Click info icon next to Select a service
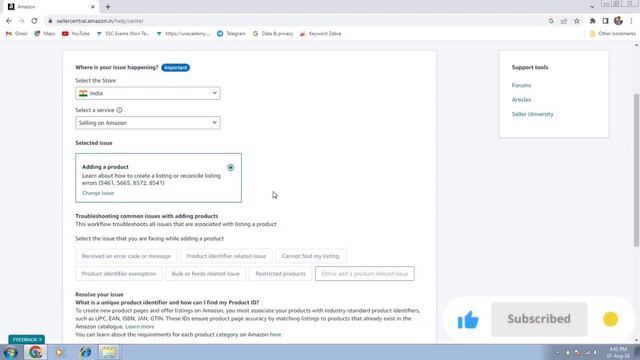The height and width of the screenshot is (360, 640). (119, 110)
